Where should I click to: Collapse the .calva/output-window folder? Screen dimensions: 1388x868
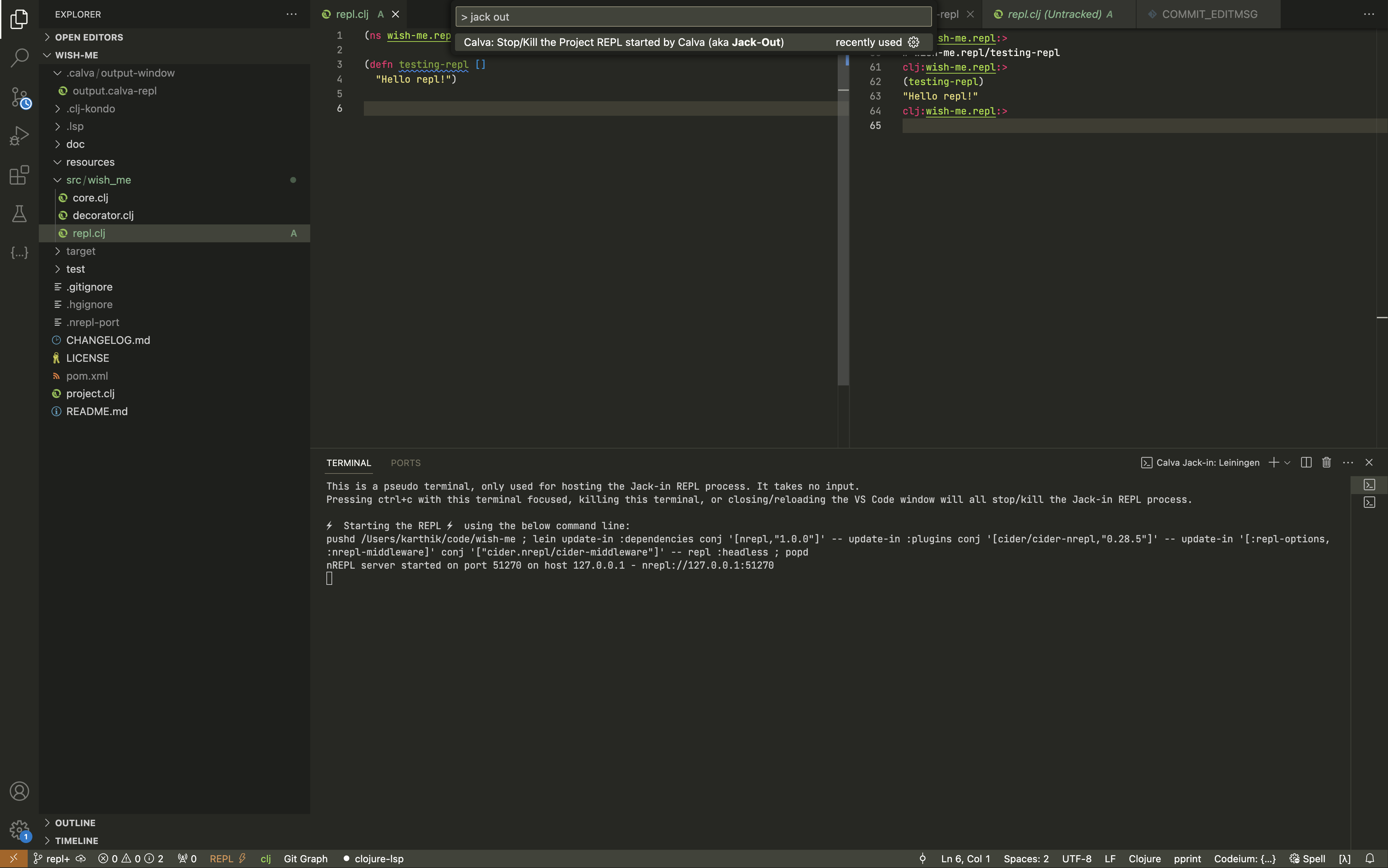[175, 73]
